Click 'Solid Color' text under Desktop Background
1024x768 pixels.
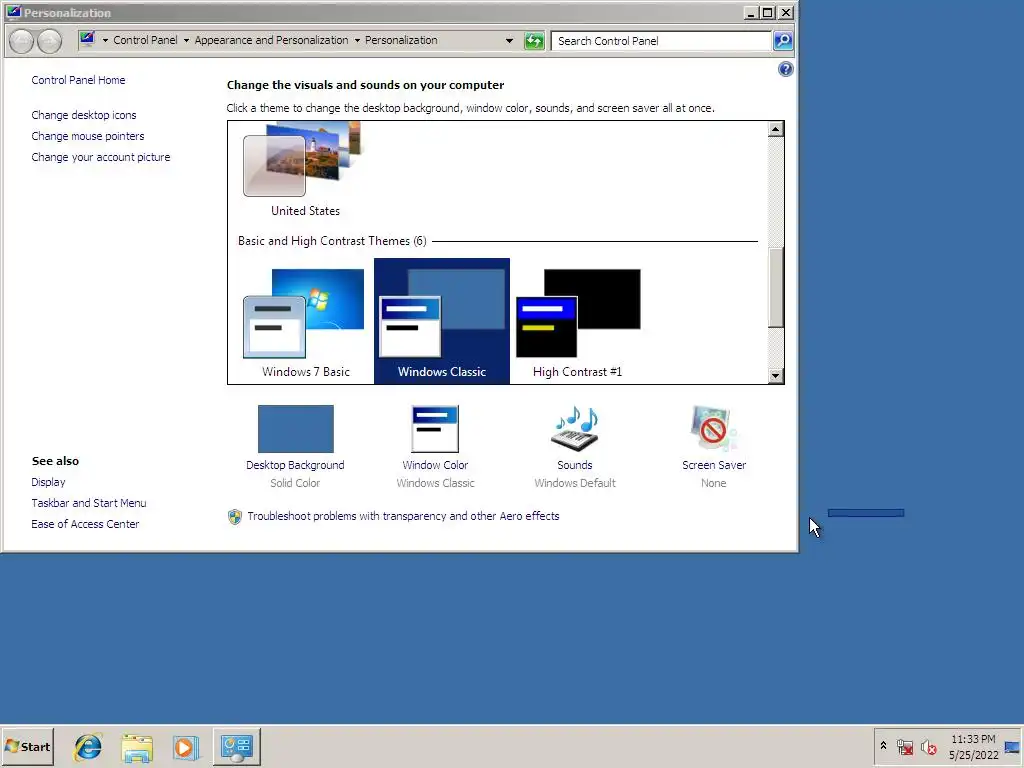(295, 483)
